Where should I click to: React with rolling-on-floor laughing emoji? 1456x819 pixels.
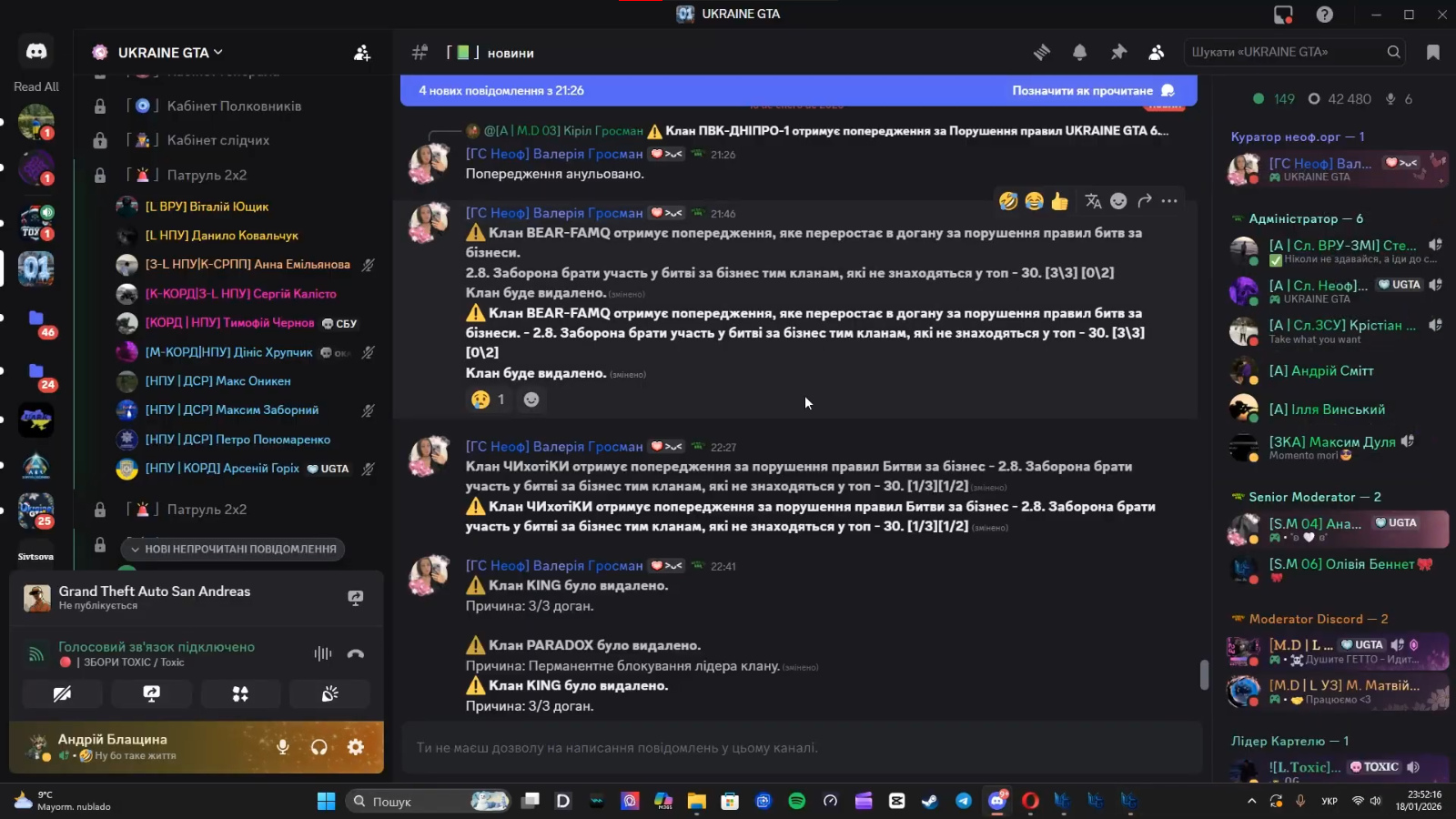[1008, 201]
